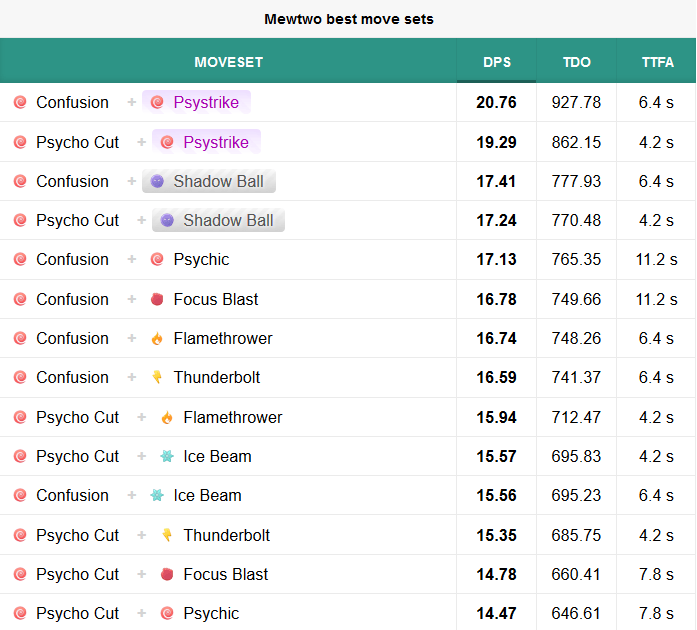The image size is (697, 630).
Task: Sort table by the DPS column header
Action: (x=497, y=61)
